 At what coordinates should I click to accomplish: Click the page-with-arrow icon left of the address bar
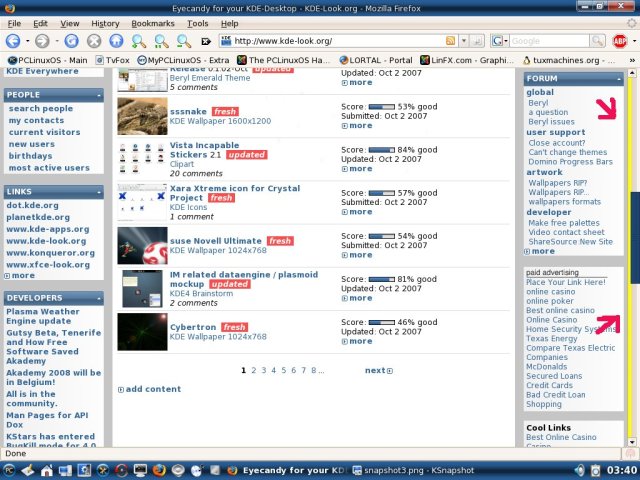click(206, 41)
